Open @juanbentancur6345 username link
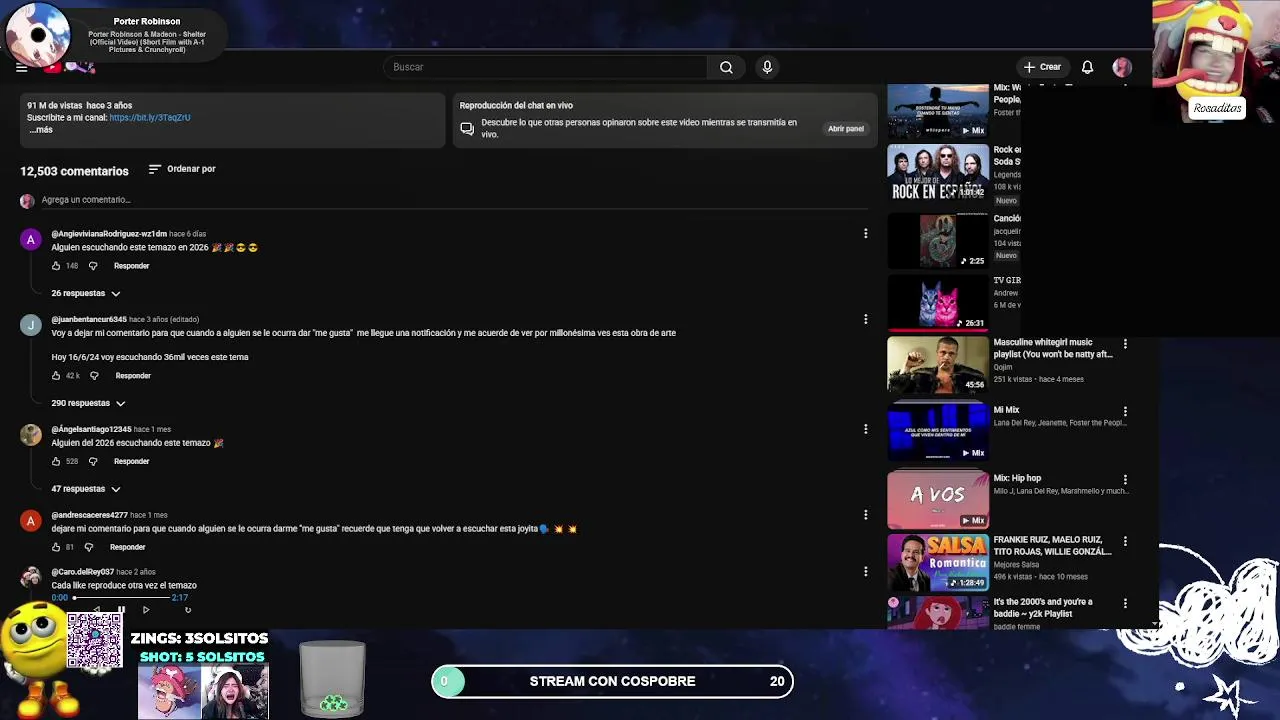 coord(89,320)
